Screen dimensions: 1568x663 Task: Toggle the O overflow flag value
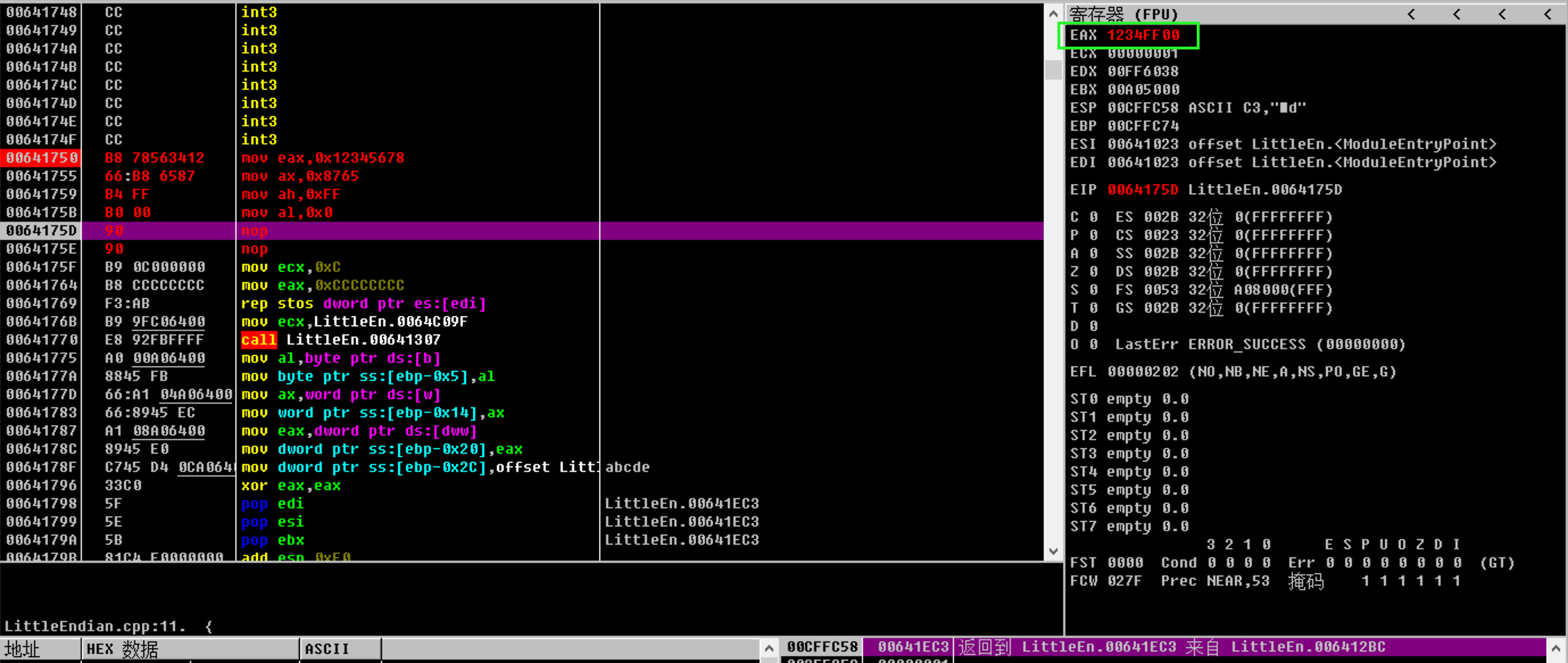(x=1094, y=345)
